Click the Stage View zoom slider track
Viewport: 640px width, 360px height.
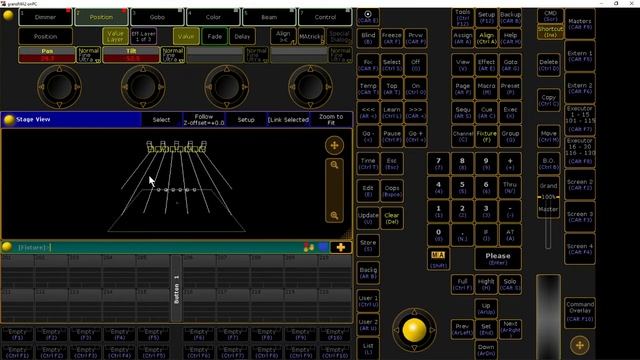(x=334, y=190)
